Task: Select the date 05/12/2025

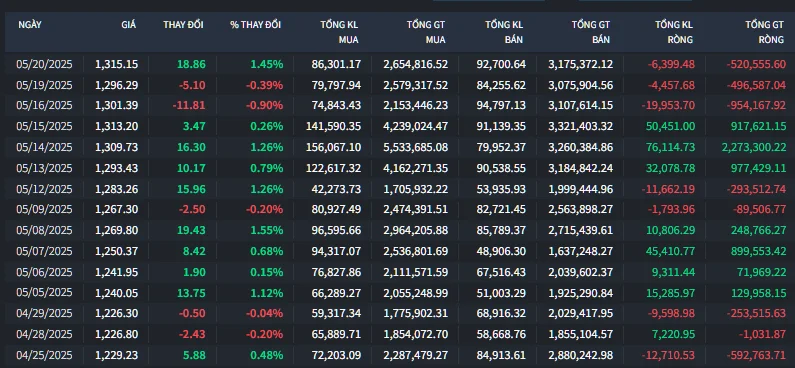Action: click(44, 189)
